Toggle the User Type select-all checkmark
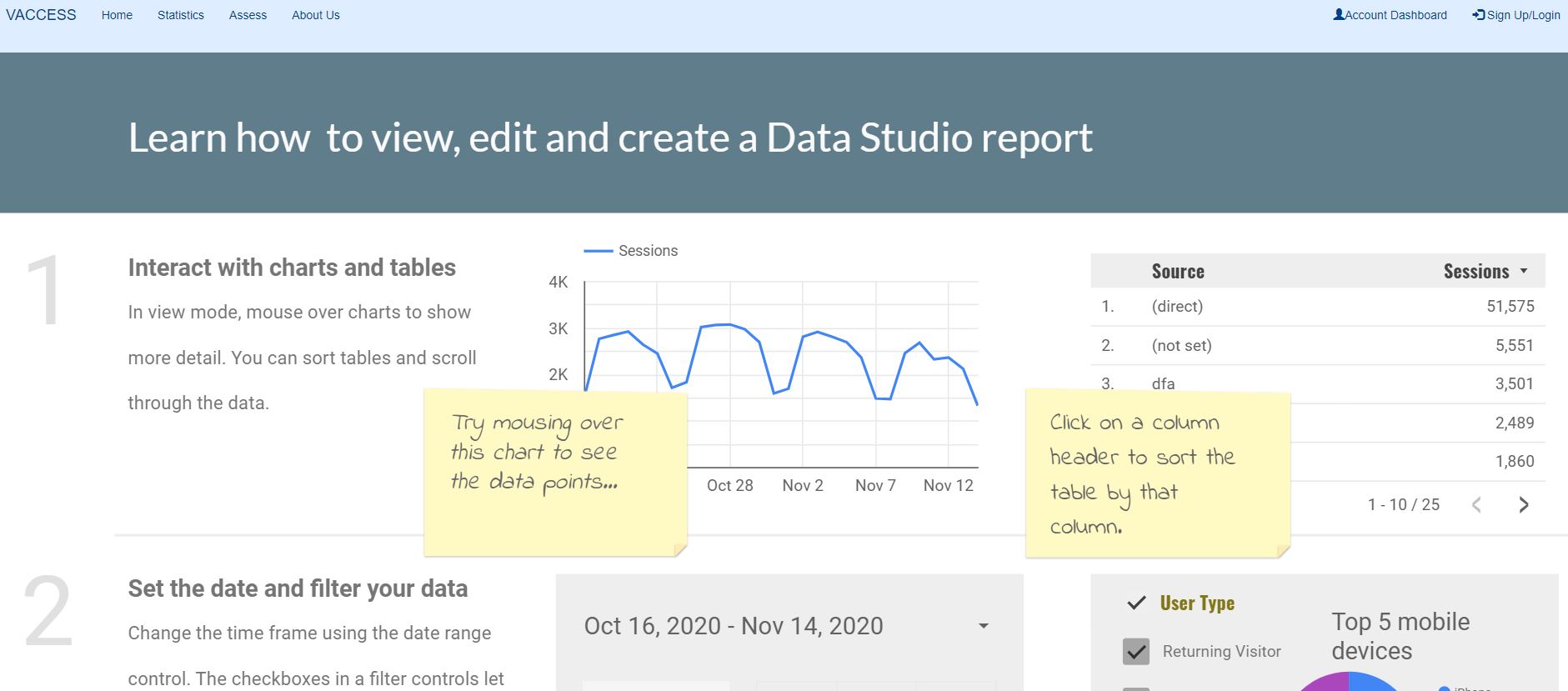 point(1136,603)
